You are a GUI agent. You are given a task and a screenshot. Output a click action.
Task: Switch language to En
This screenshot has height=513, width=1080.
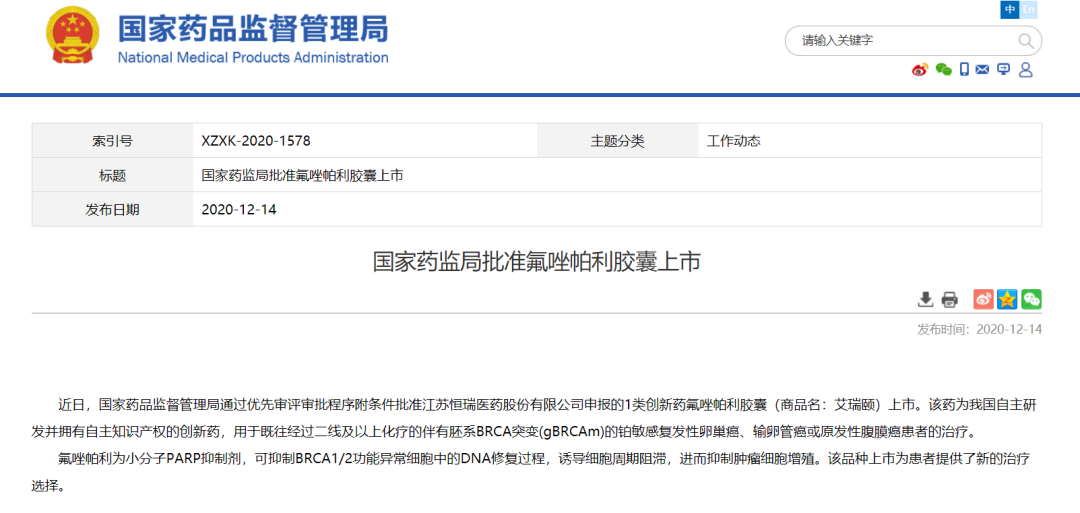coord(1028,10)
